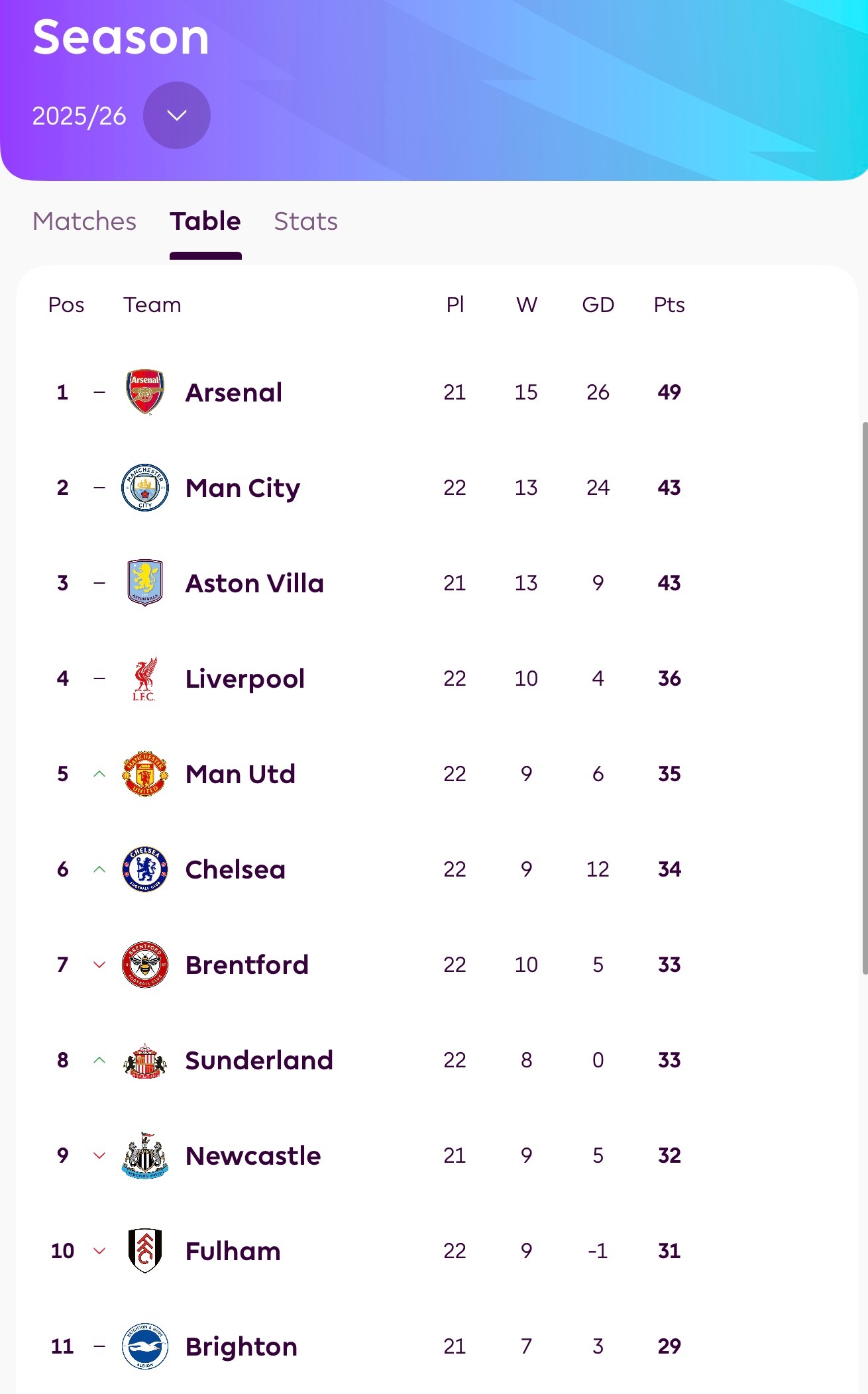This screenshot has height=1394, width=868.
Task: Select the Newcastle club crest
Action: [145, 1155]
